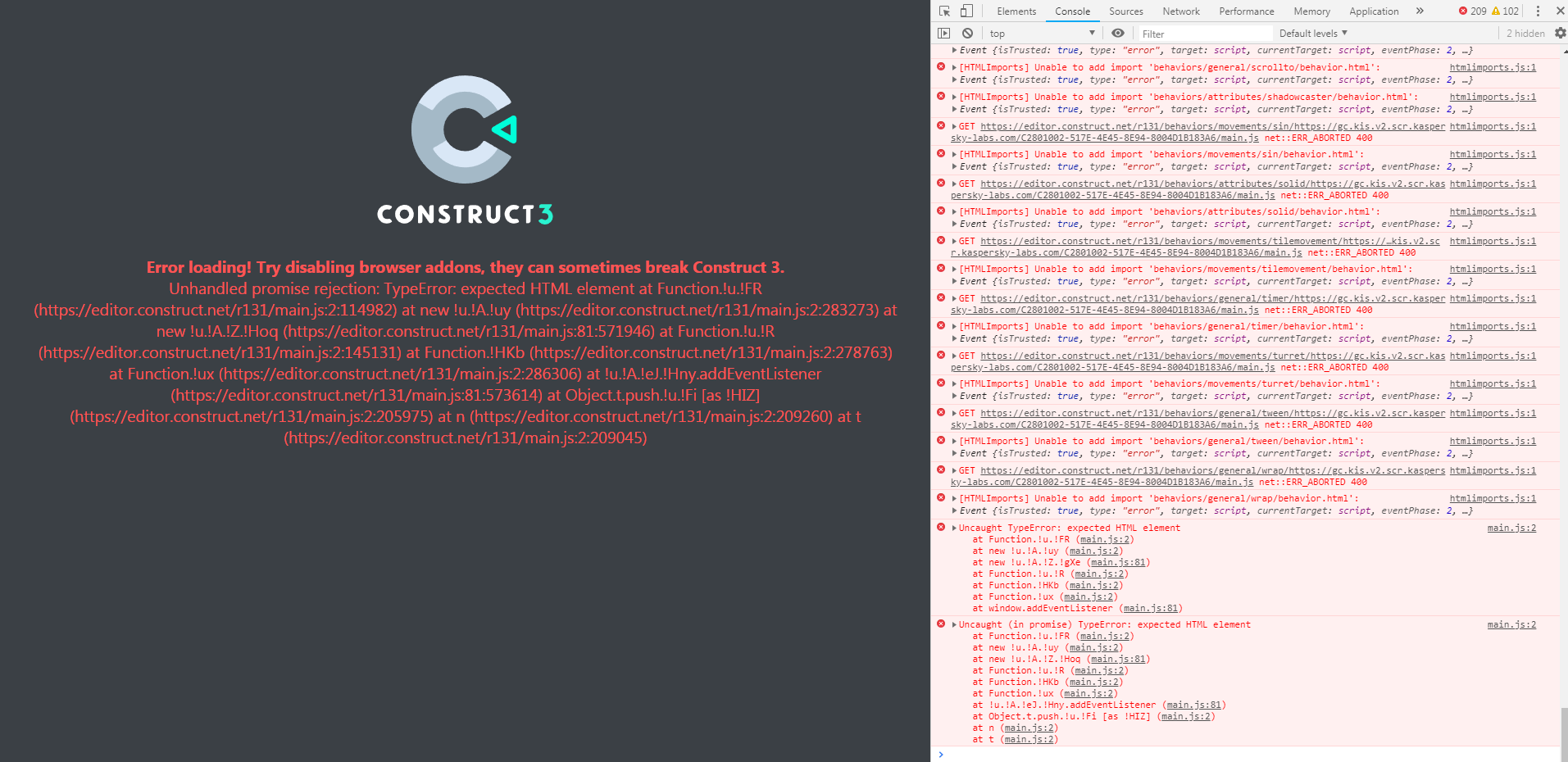This screenshot has width=1568, height=762.
Task: Switch to the Network panel
Action: [1180, 11]
